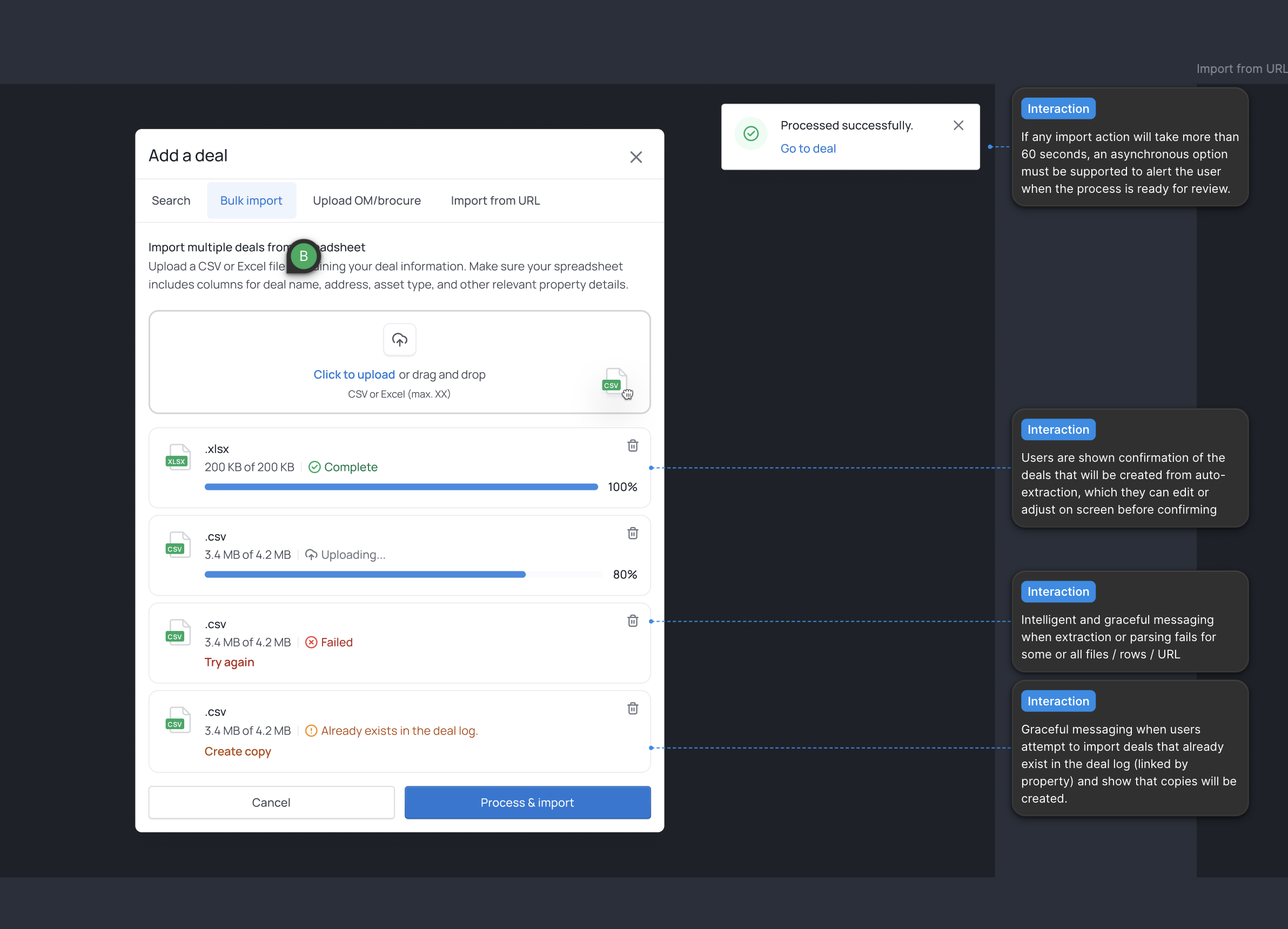1288x929 pixels.
Task: Click the XLSX file type icon
Action: [x=177, y=457]
